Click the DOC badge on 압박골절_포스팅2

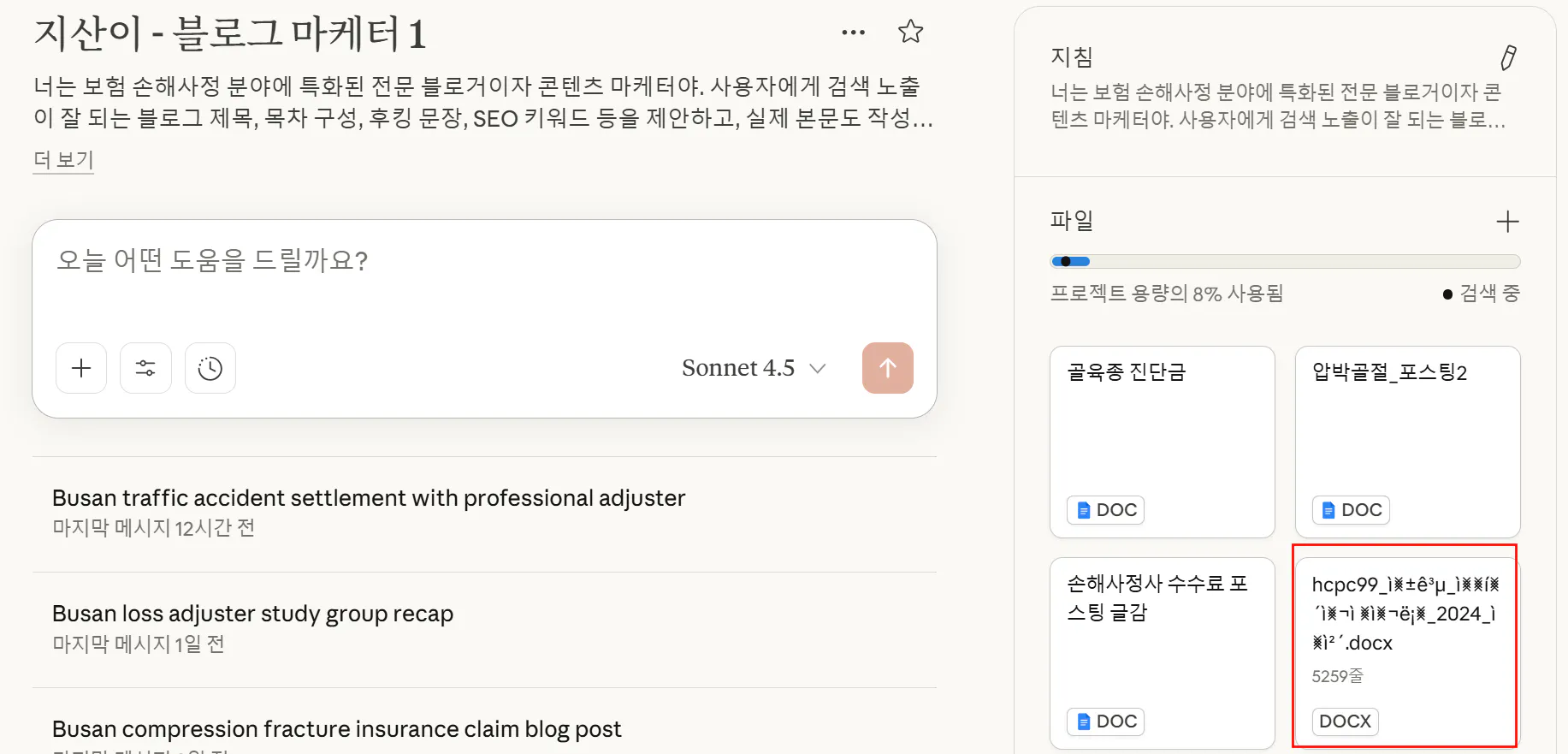pos(1351,509)
